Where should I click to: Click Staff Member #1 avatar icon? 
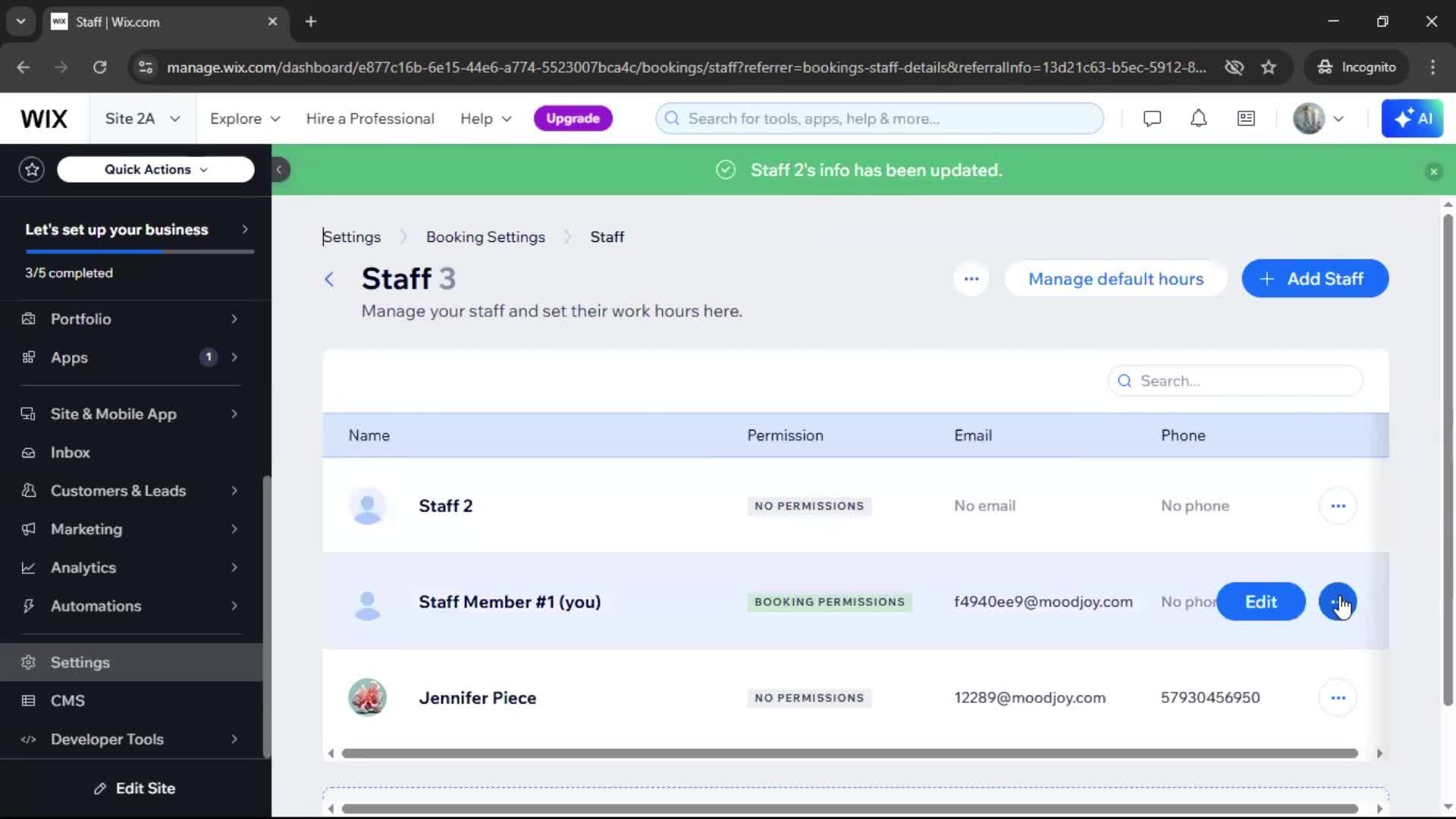pos(368,602)
